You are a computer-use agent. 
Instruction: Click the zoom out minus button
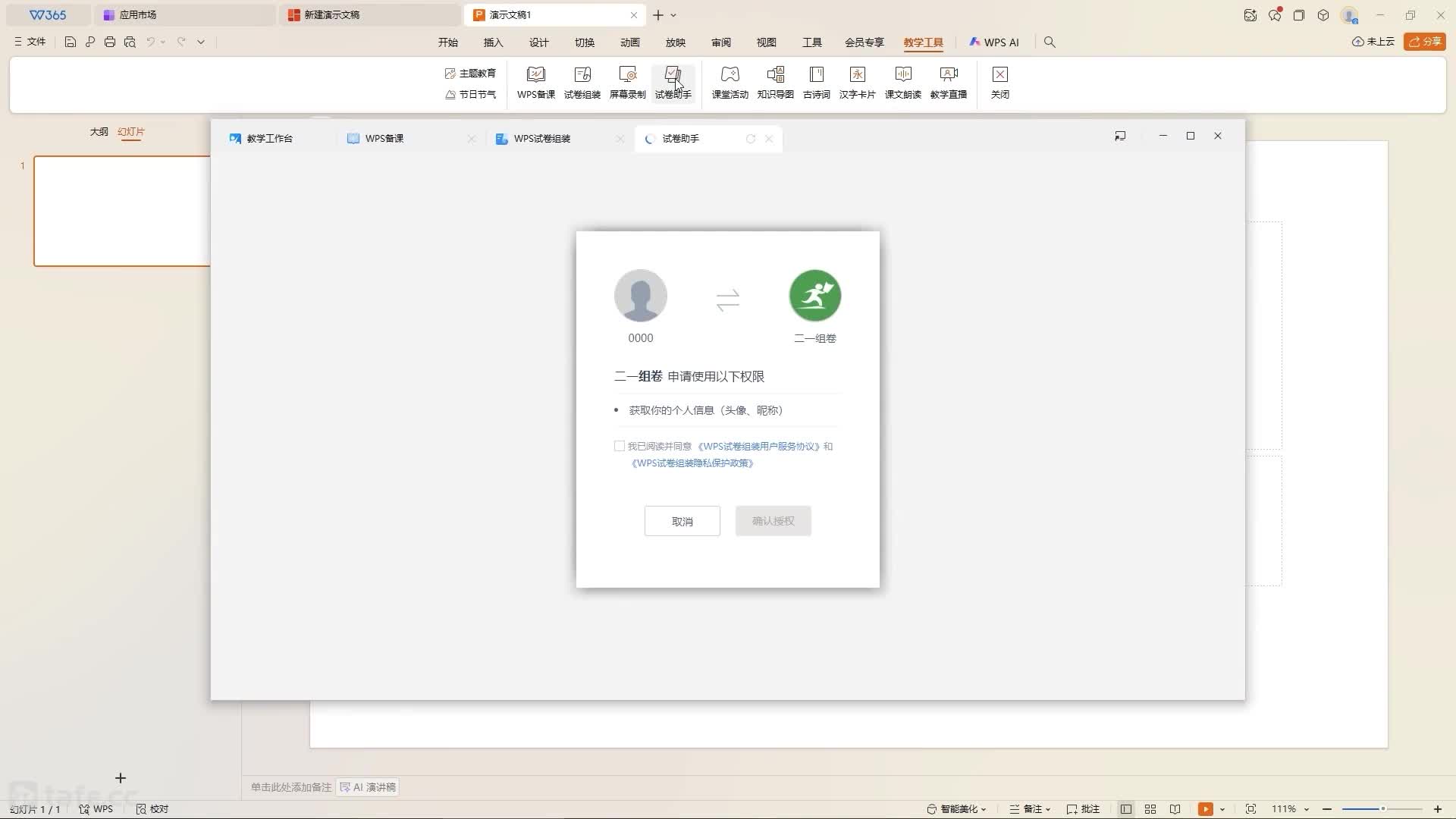click(1327, 809)
